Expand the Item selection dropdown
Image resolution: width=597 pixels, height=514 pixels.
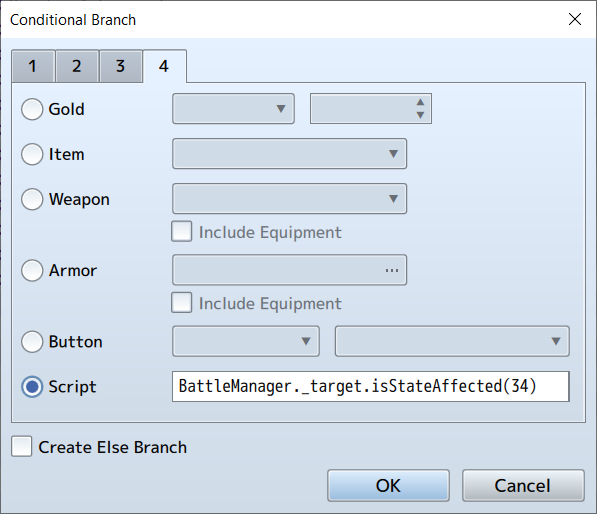coord(289,154)
